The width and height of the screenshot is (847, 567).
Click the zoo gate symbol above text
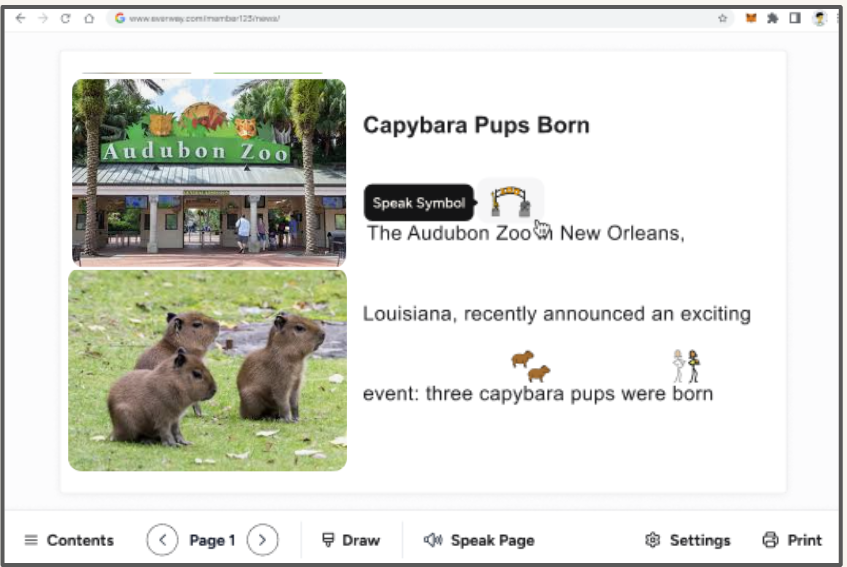point(510,201)
